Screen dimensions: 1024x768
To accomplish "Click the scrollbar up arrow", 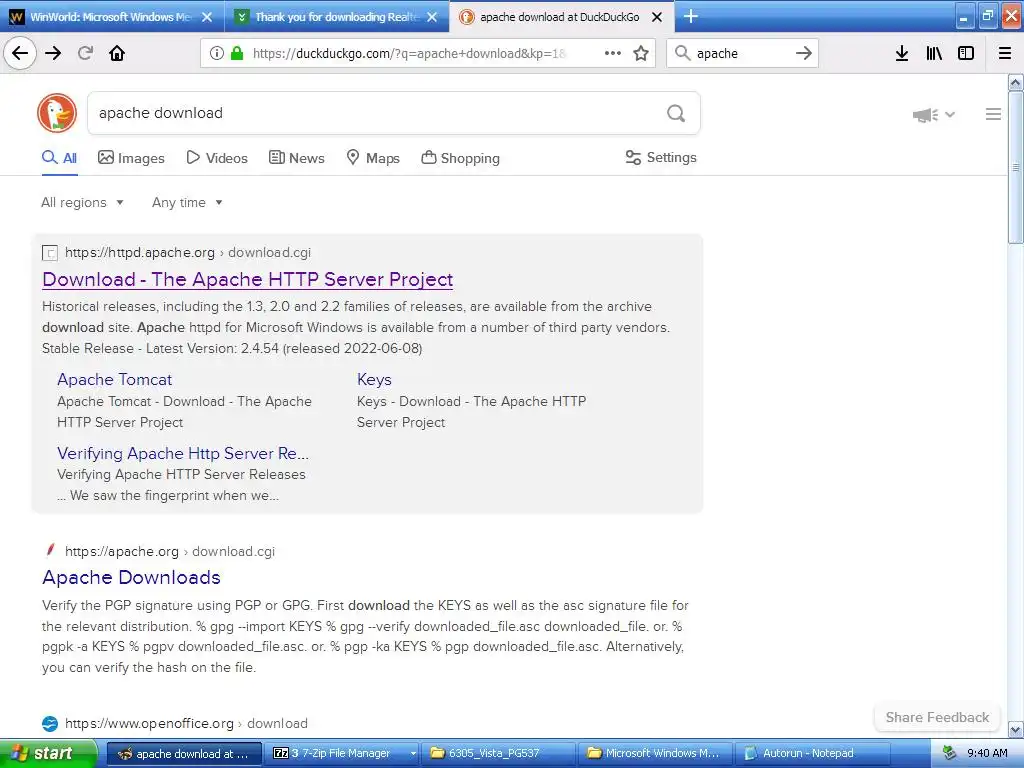I will click(x=1016, y=82).
